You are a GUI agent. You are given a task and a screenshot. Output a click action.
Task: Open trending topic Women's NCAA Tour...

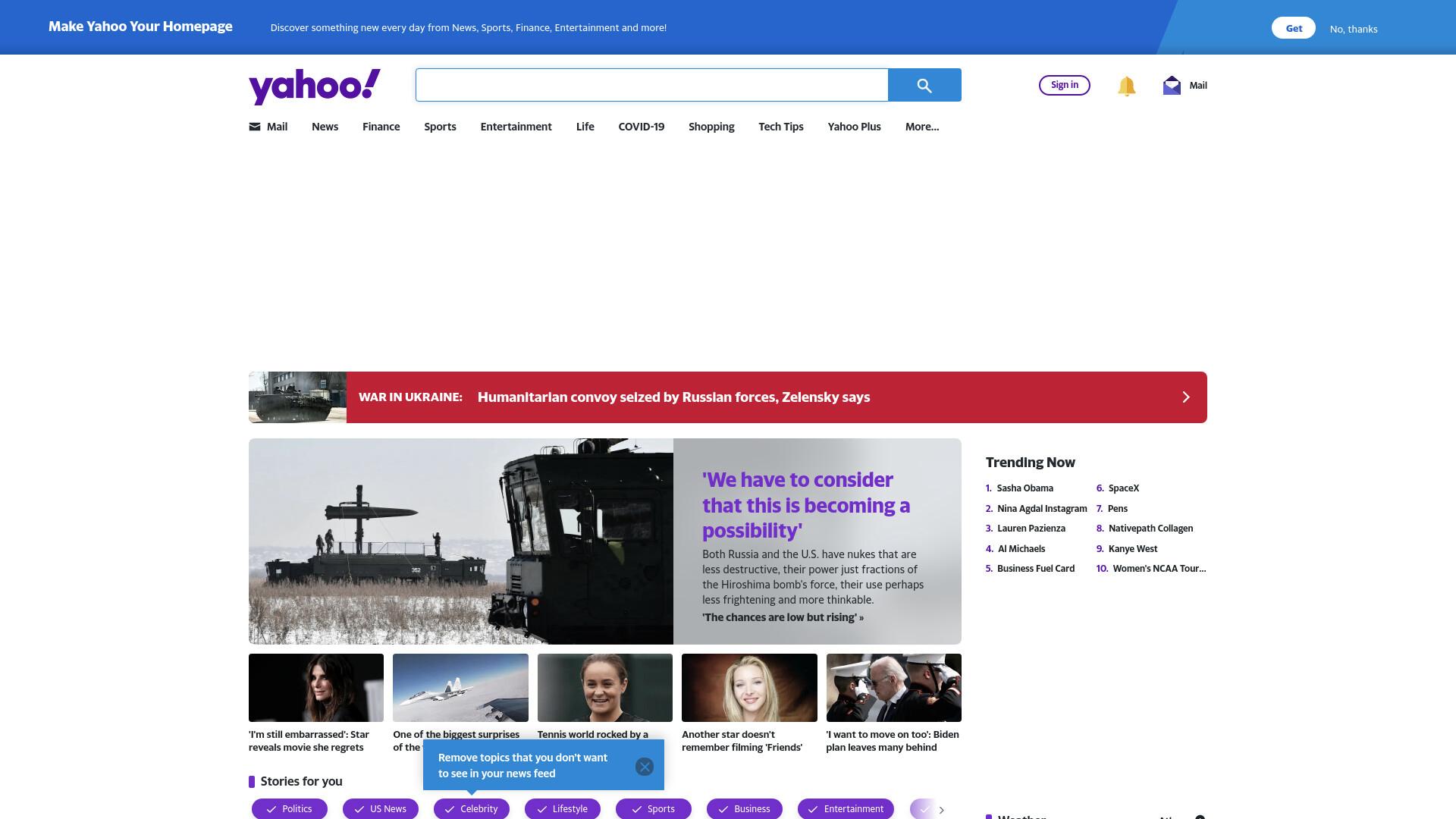click(1159, 569)
